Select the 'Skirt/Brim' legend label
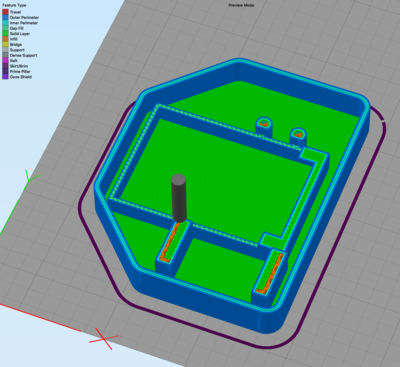This screenshot has width=400, height=367. click(x=19, y=66)
